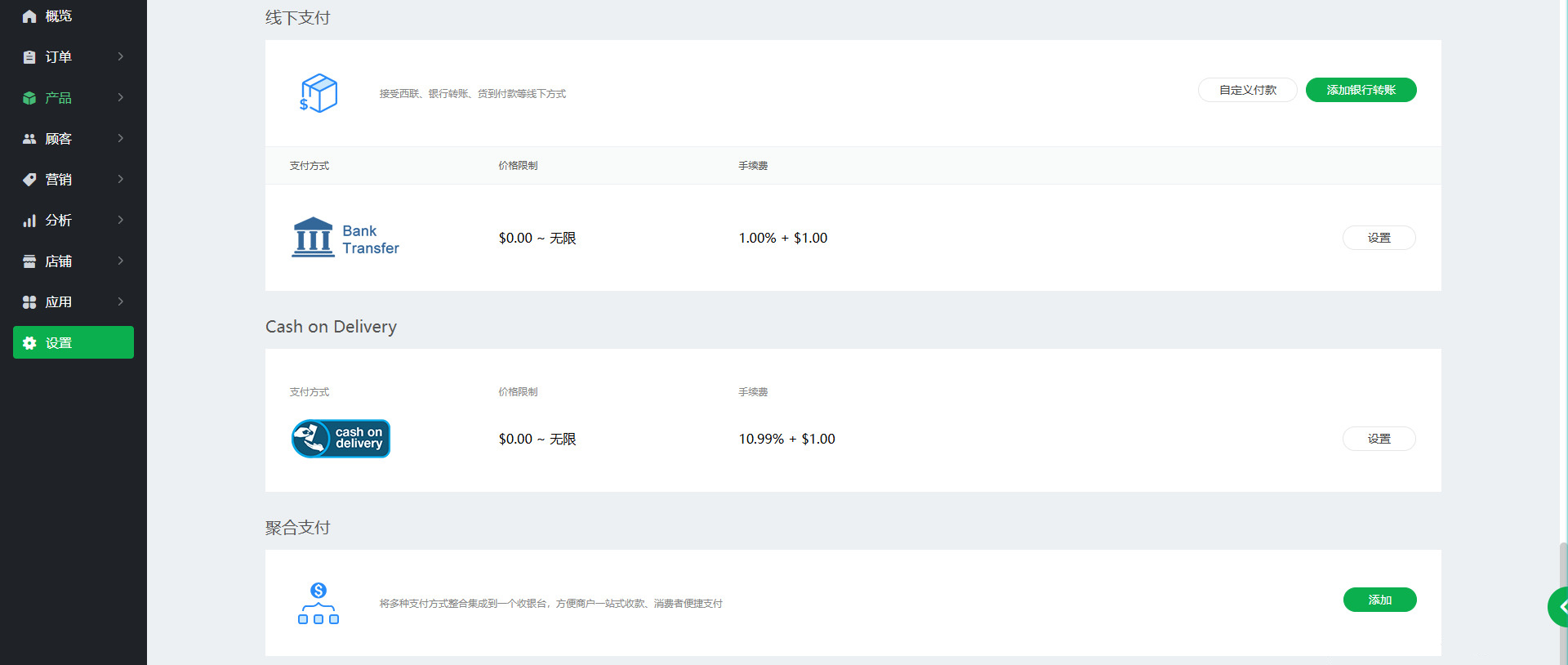Viewport: 1568px width, 665px height.
Task: Click the home icon beside 概览
Action: [x=29, y=16]
